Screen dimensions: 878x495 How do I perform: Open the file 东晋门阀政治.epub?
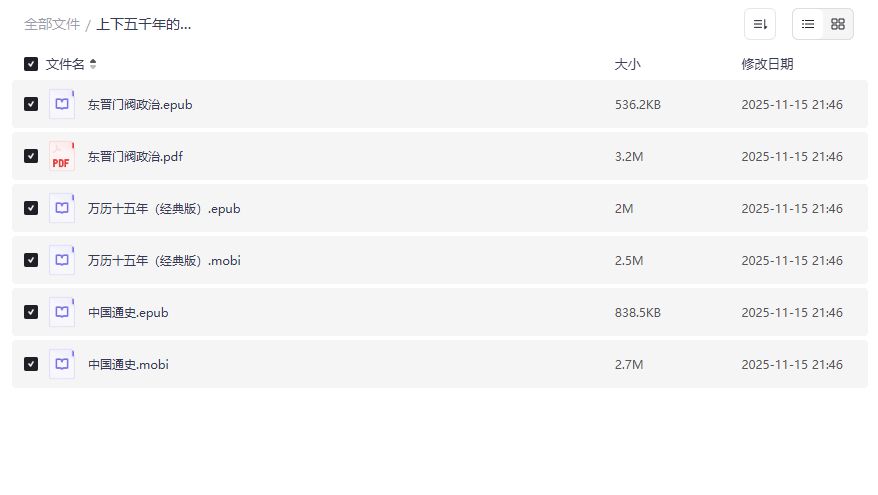click(140, 104)
